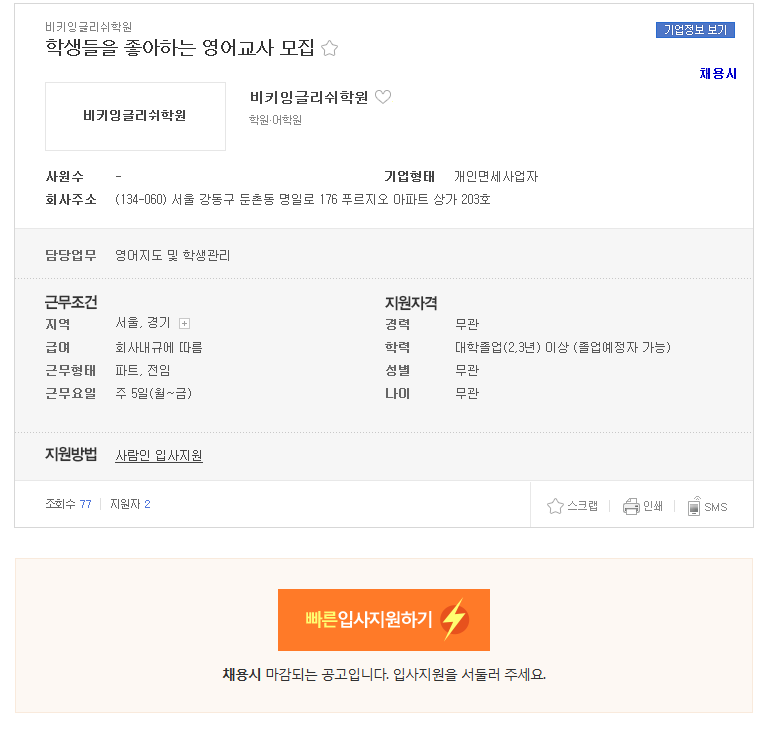Click the 인쇄 printer icon
The height and width of the screenshot is (733, 757).
coord(631,506)
